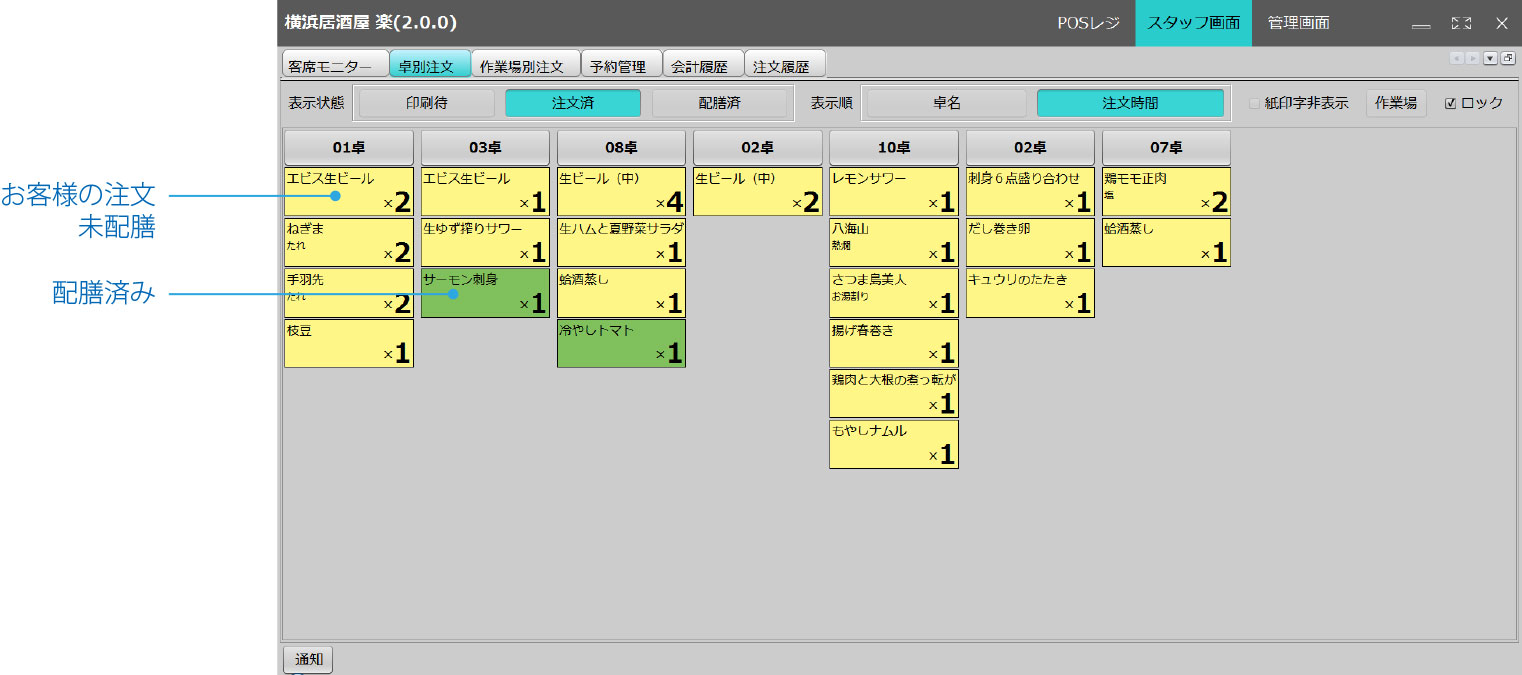1522x675 pixels.
Task: Select the 01卓 table header
Action: click(349, 147)
